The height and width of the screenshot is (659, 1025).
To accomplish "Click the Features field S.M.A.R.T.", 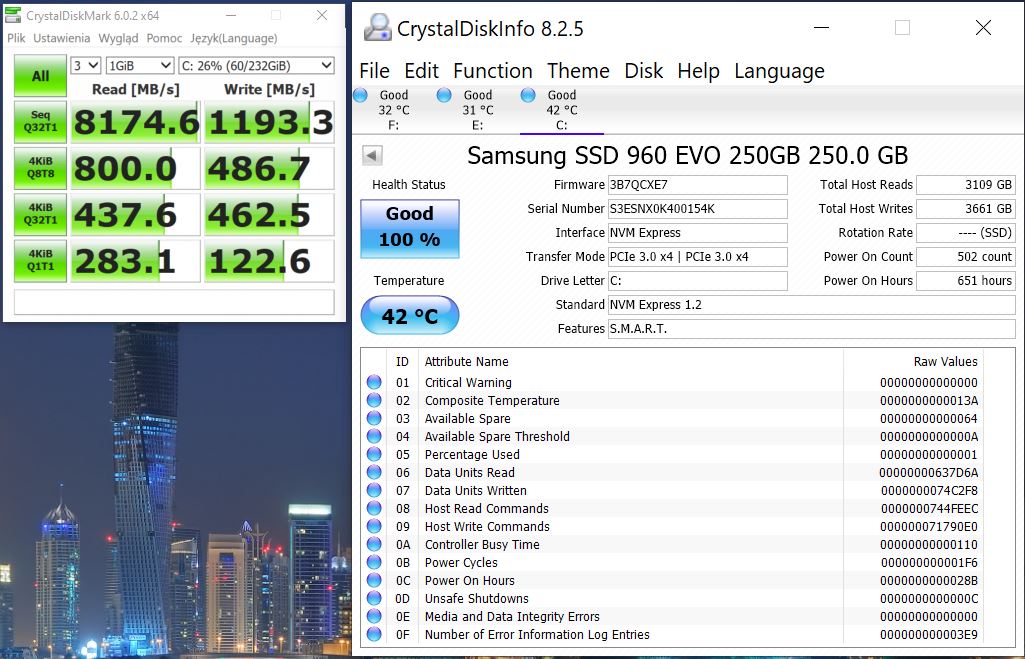I will [x=811, y=328].
